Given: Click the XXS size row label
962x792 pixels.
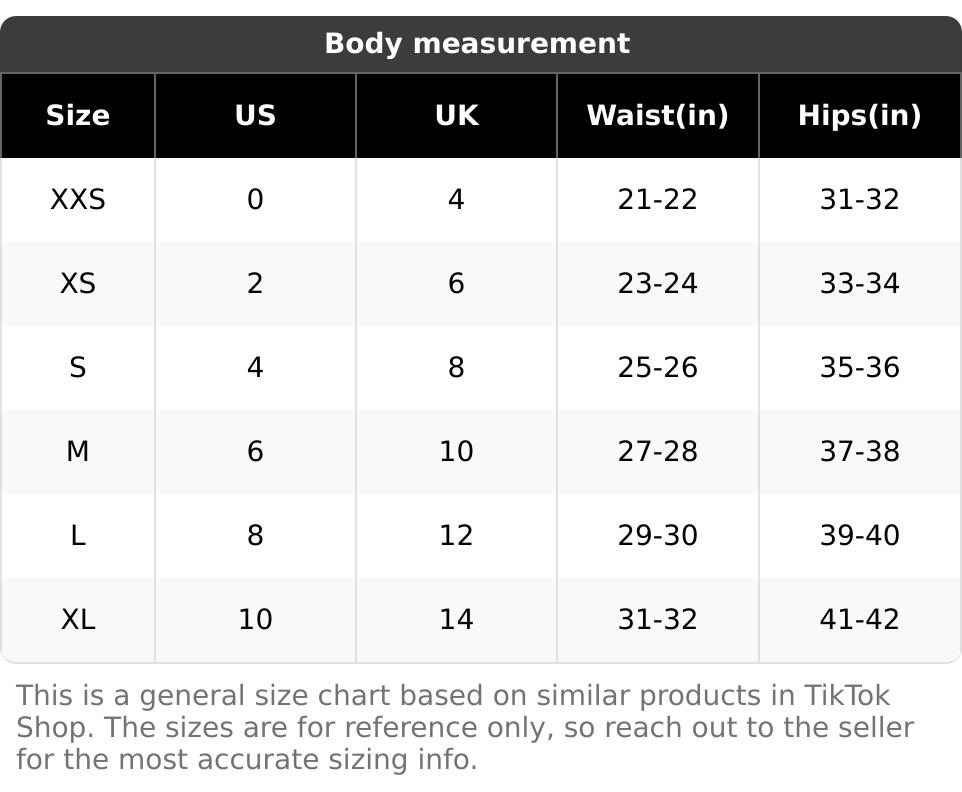Looking at the screenshot, I should pyautogui.click(x=78, y=200).
